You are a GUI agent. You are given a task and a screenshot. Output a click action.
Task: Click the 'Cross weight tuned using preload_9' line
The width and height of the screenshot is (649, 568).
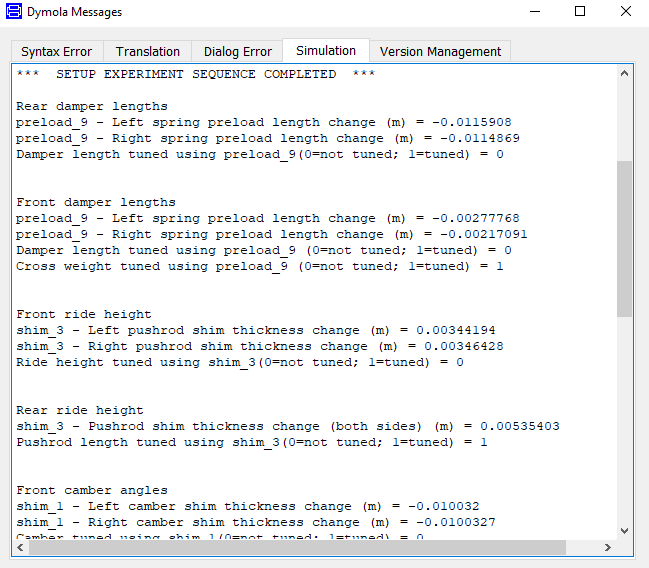[260, 266]
